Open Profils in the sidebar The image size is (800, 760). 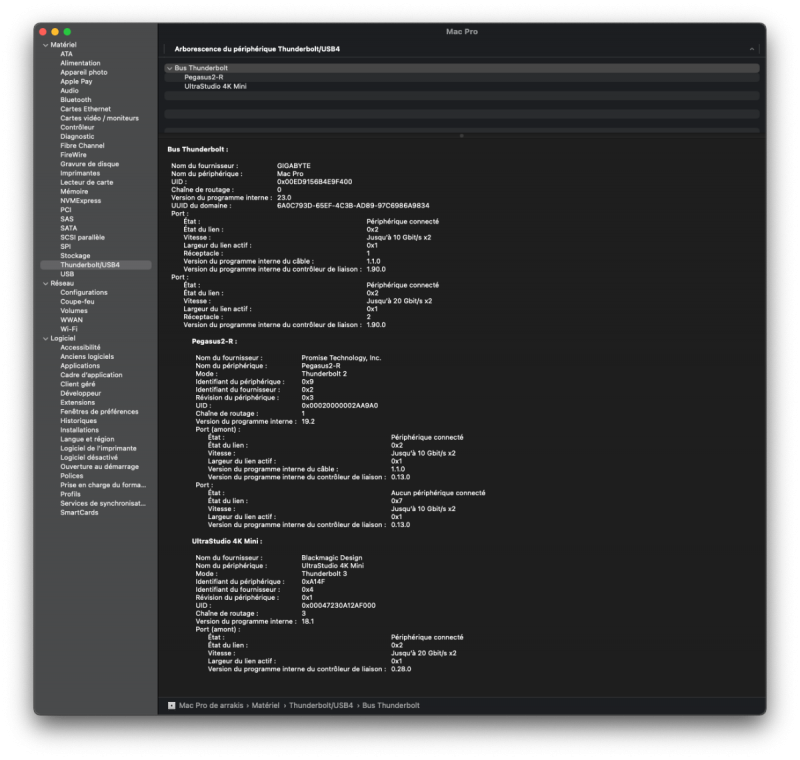click(70, 495)
